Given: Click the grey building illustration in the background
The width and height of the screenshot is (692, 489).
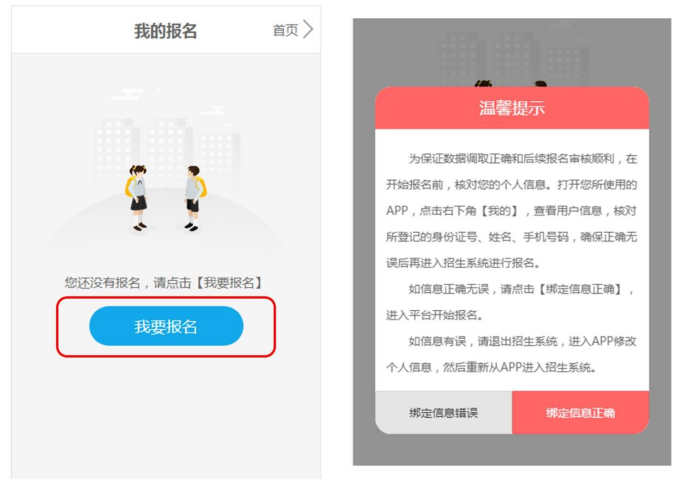Looking at the screenshot, I should [168, 152].
